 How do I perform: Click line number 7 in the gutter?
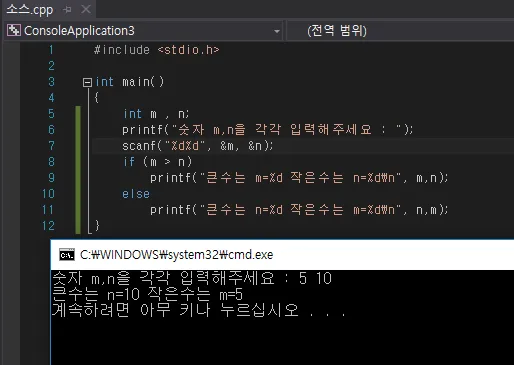coord(51,146)
